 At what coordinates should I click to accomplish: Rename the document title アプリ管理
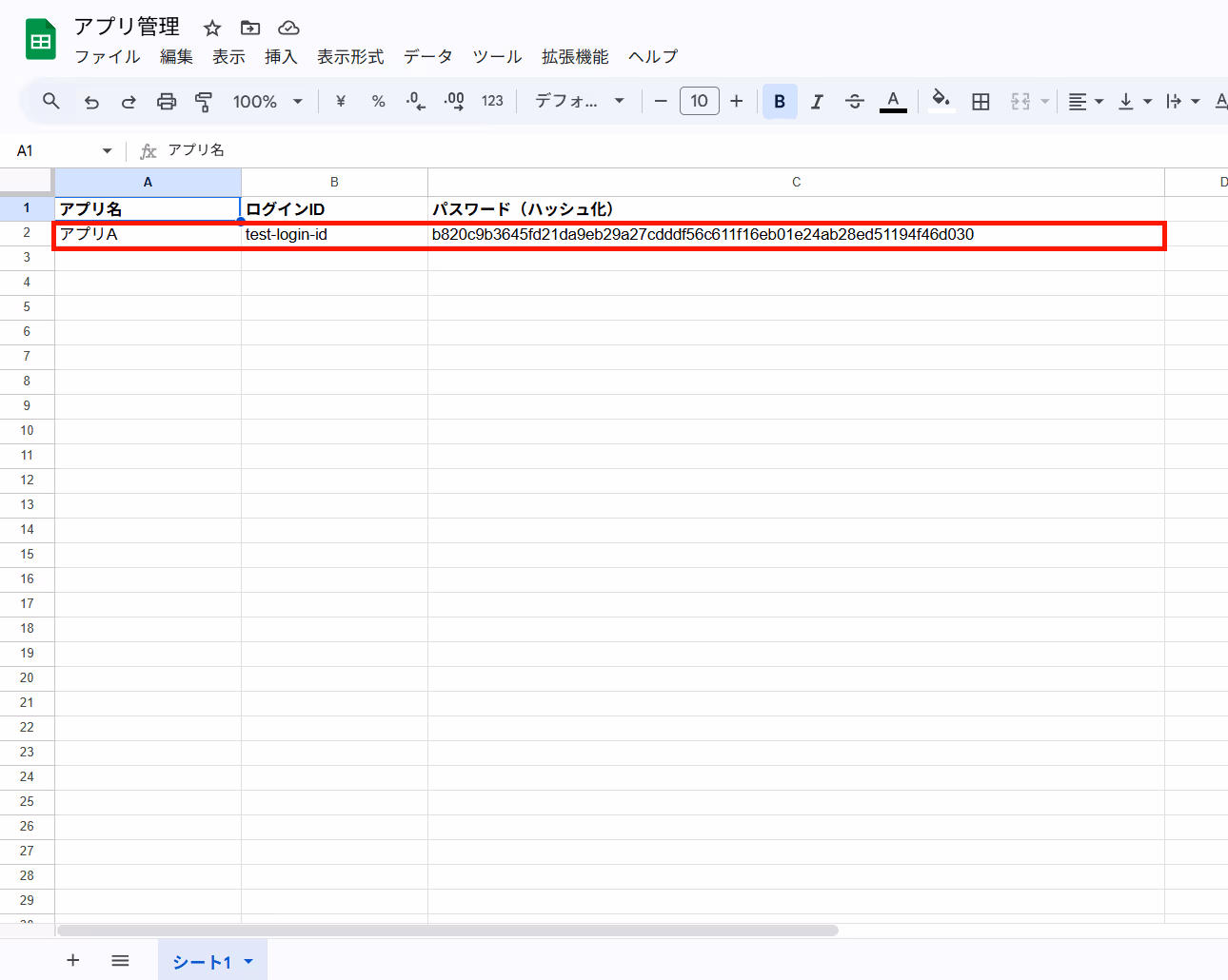tap(127, 27)
